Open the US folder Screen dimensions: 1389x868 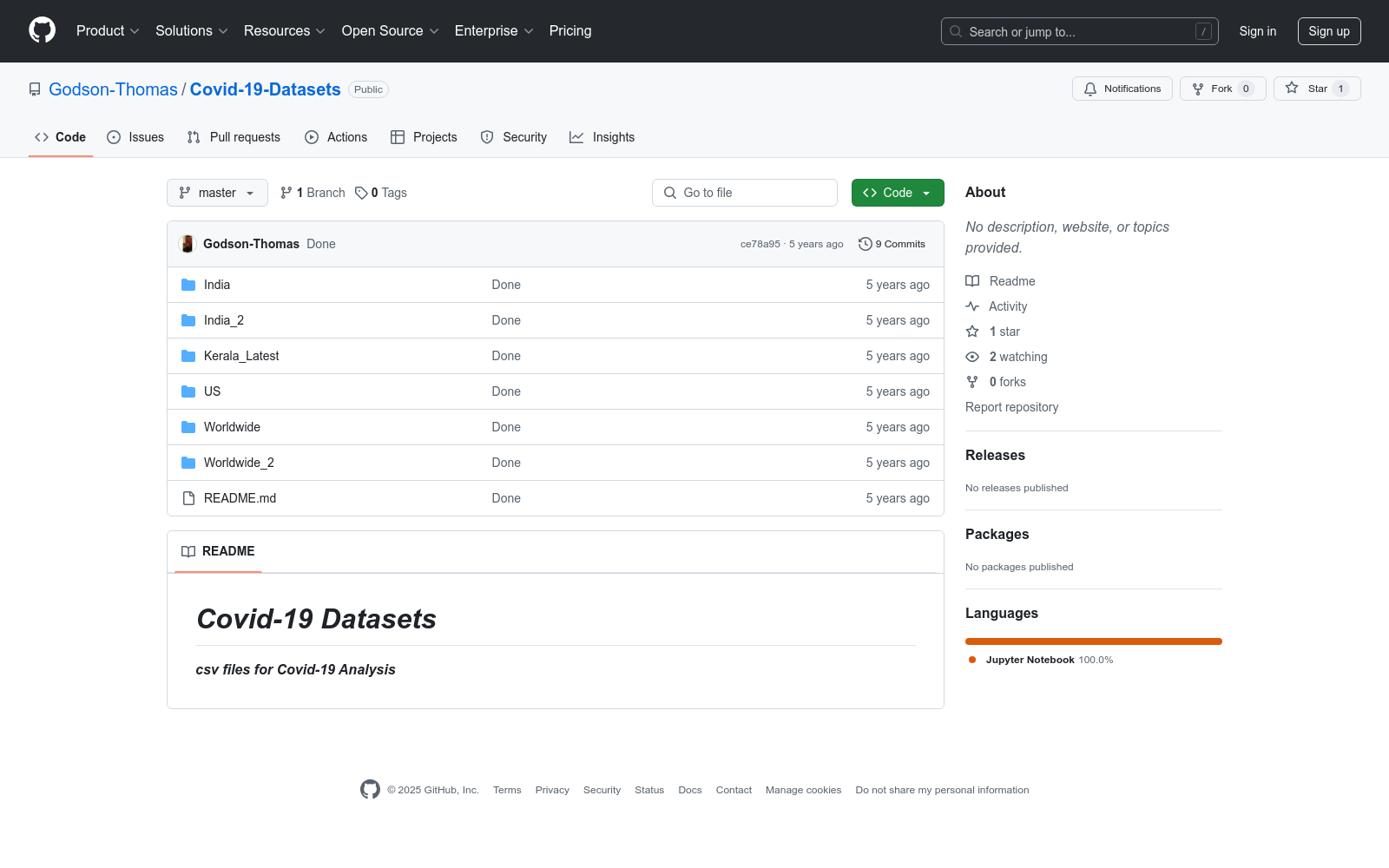coord(213,391)
